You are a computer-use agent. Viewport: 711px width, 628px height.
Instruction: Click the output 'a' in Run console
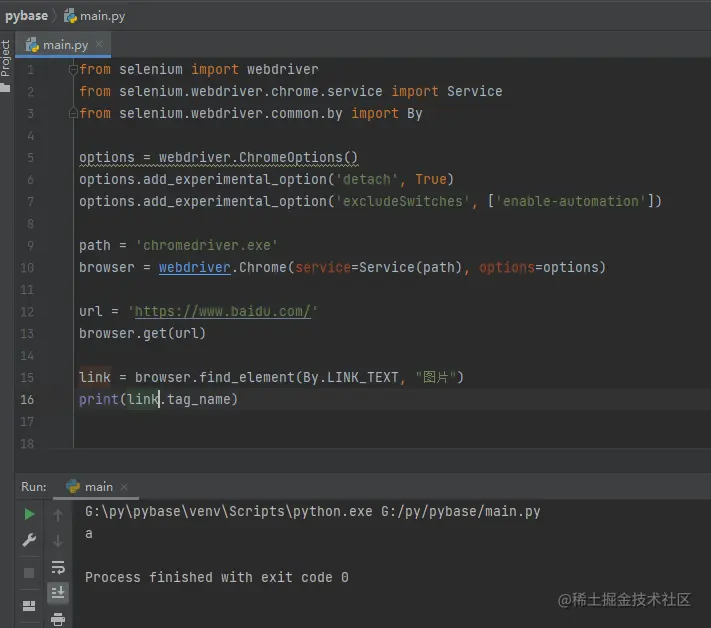pyautogui.click(x=89, y=534)
